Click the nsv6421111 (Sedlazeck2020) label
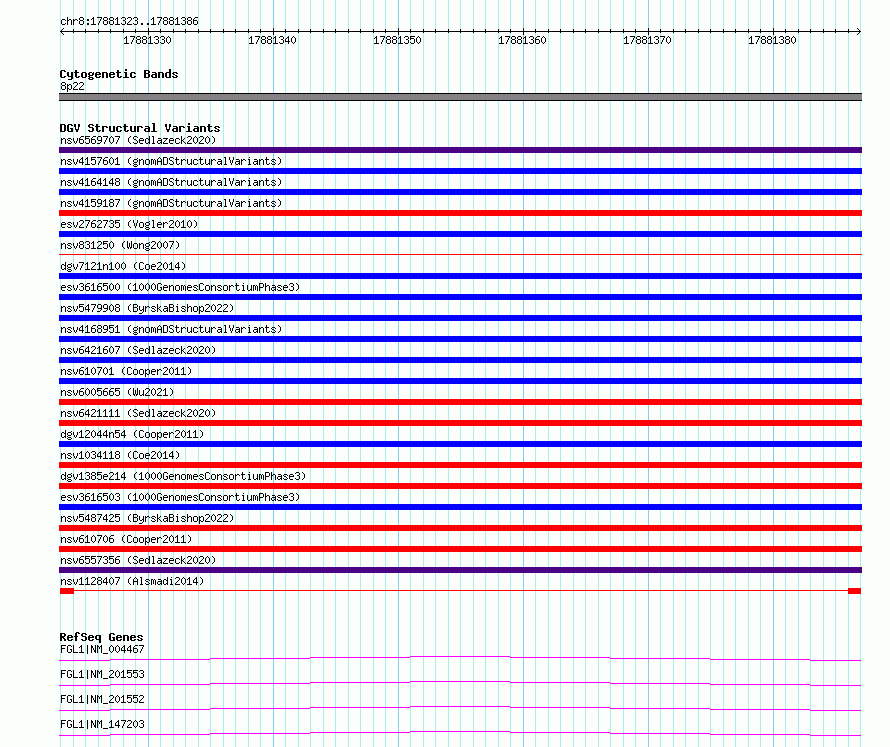890x747 pixels. click(x=138, y=413)
